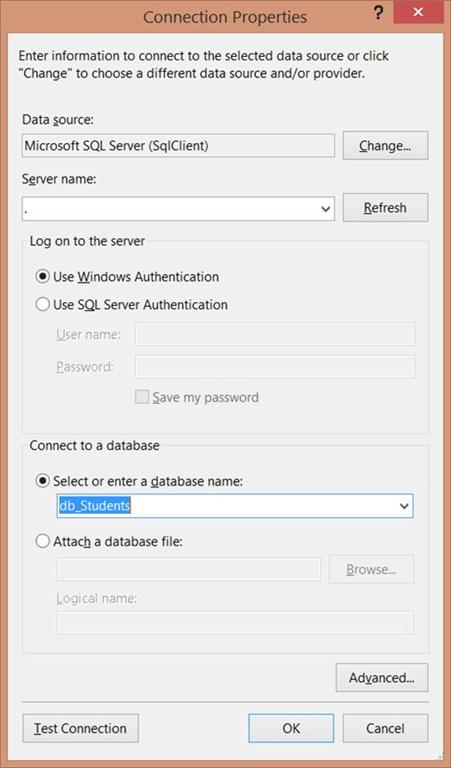The width and height of the screenshot is (451, 768).
Task: Tick the Save my password checkbox
Action: (x=142, y=397)
